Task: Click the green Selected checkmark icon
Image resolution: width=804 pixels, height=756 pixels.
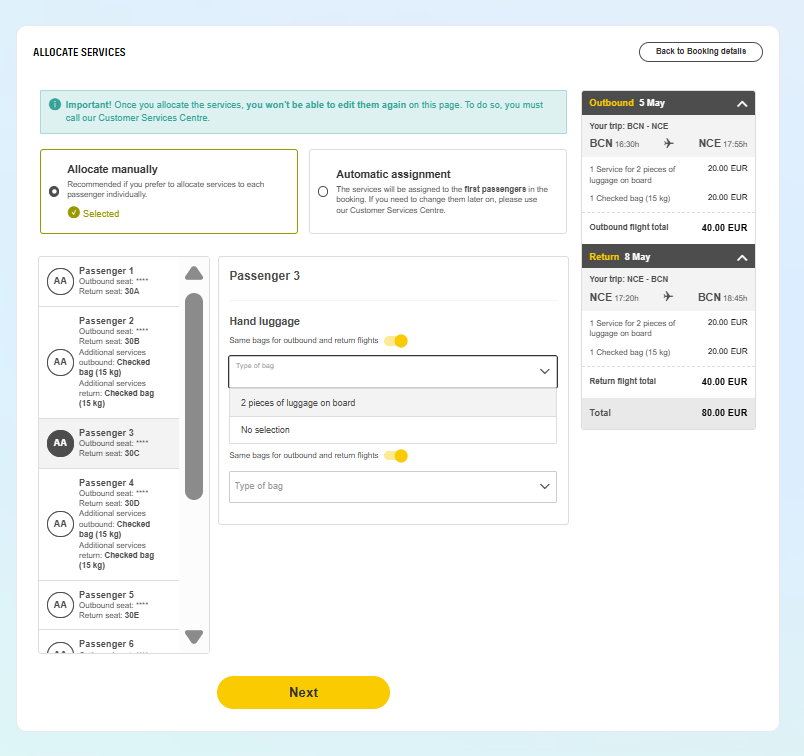Action: point(73,213)
